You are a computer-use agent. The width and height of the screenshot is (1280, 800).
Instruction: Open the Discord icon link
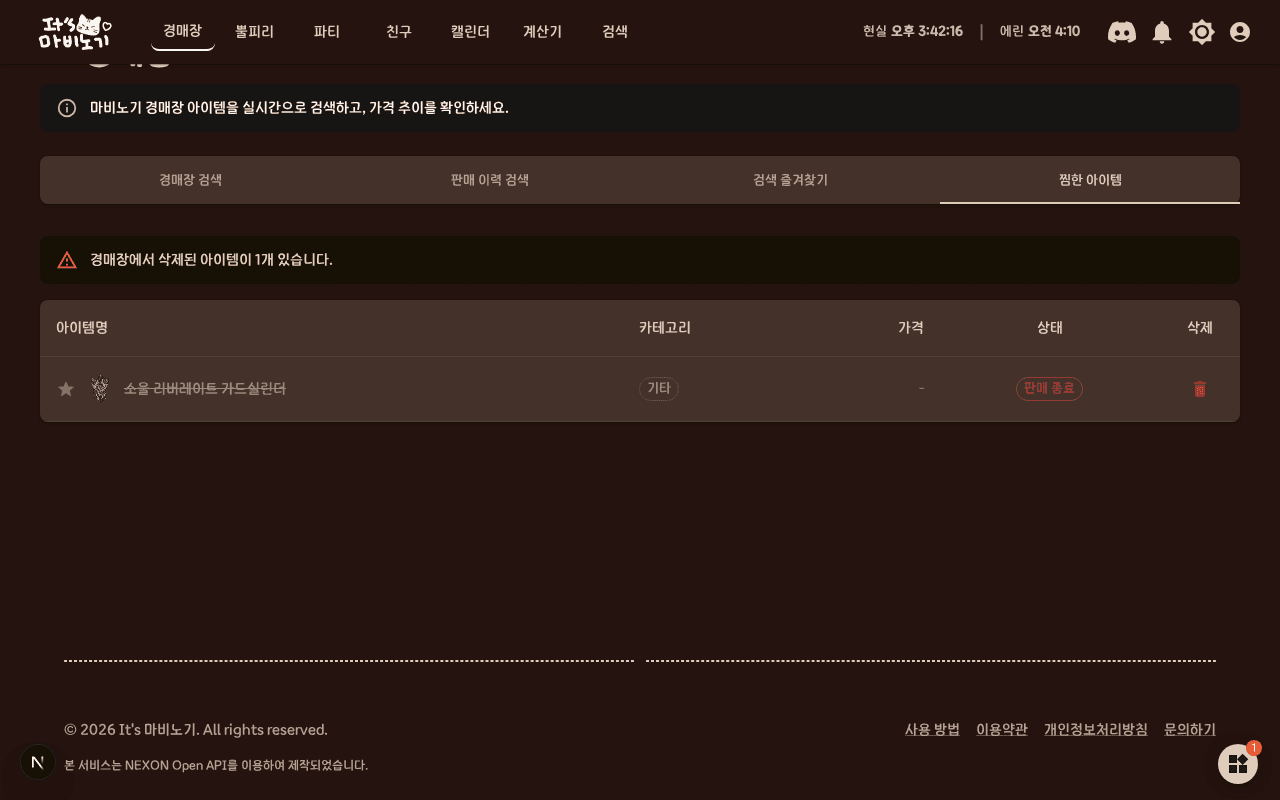coord(1122,32)
